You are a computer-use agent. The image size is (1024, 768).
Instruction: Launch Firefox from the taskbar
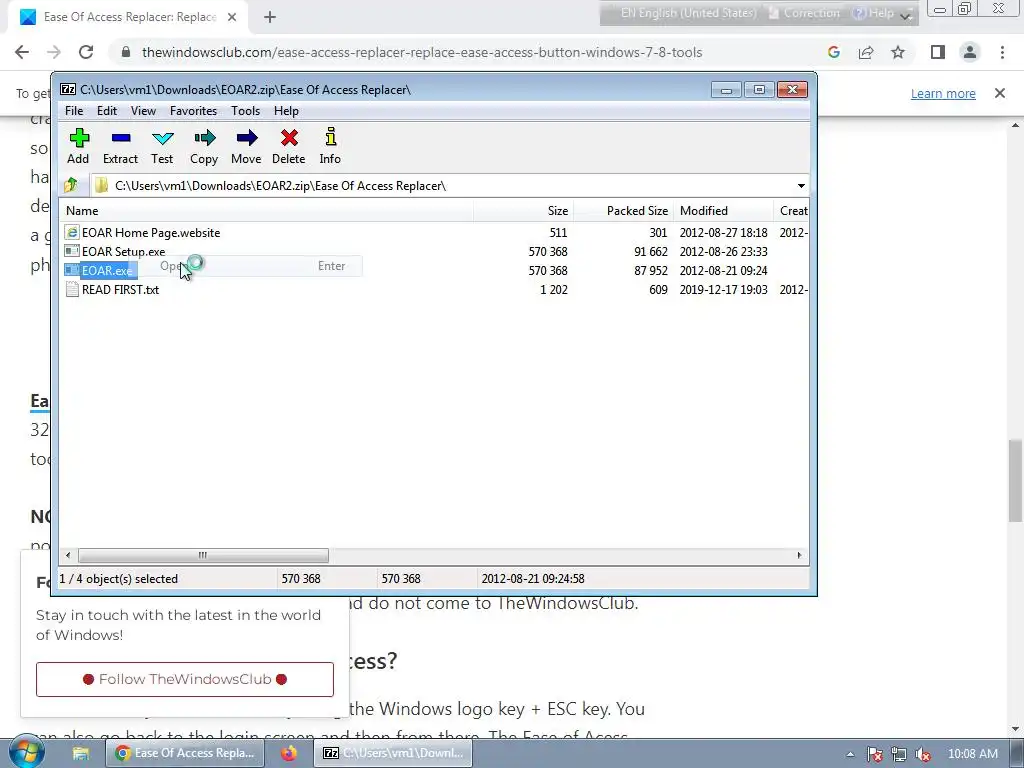[288, 753]
